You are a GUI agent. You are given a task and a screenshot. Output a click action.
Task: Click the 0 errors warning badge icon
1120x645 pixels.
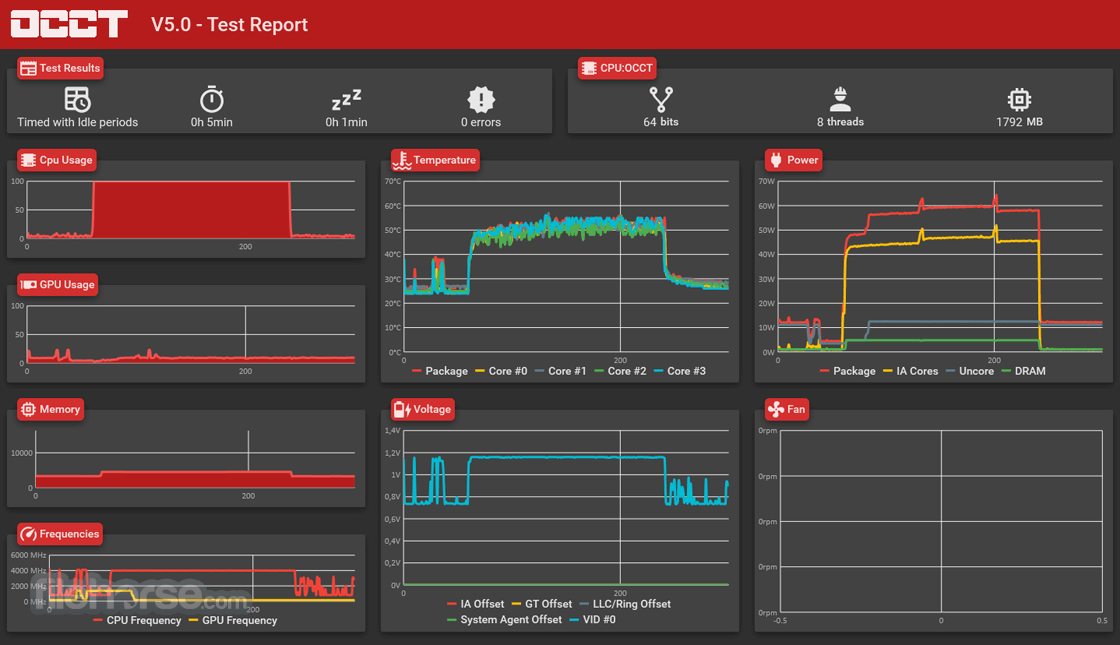click(481, 99)
